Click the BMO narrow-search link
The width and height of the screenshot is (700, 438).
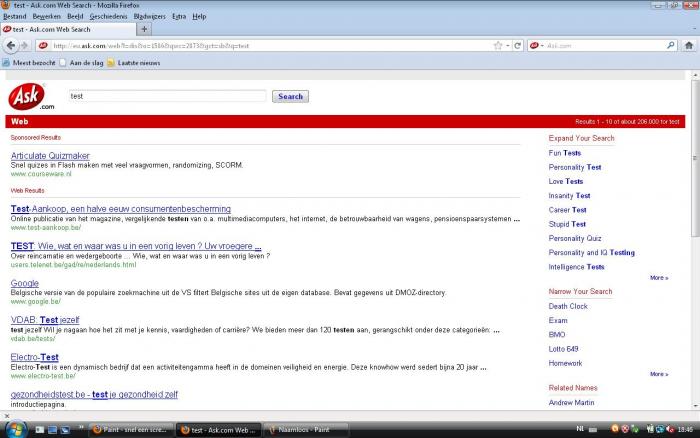(x=557, y=335)
